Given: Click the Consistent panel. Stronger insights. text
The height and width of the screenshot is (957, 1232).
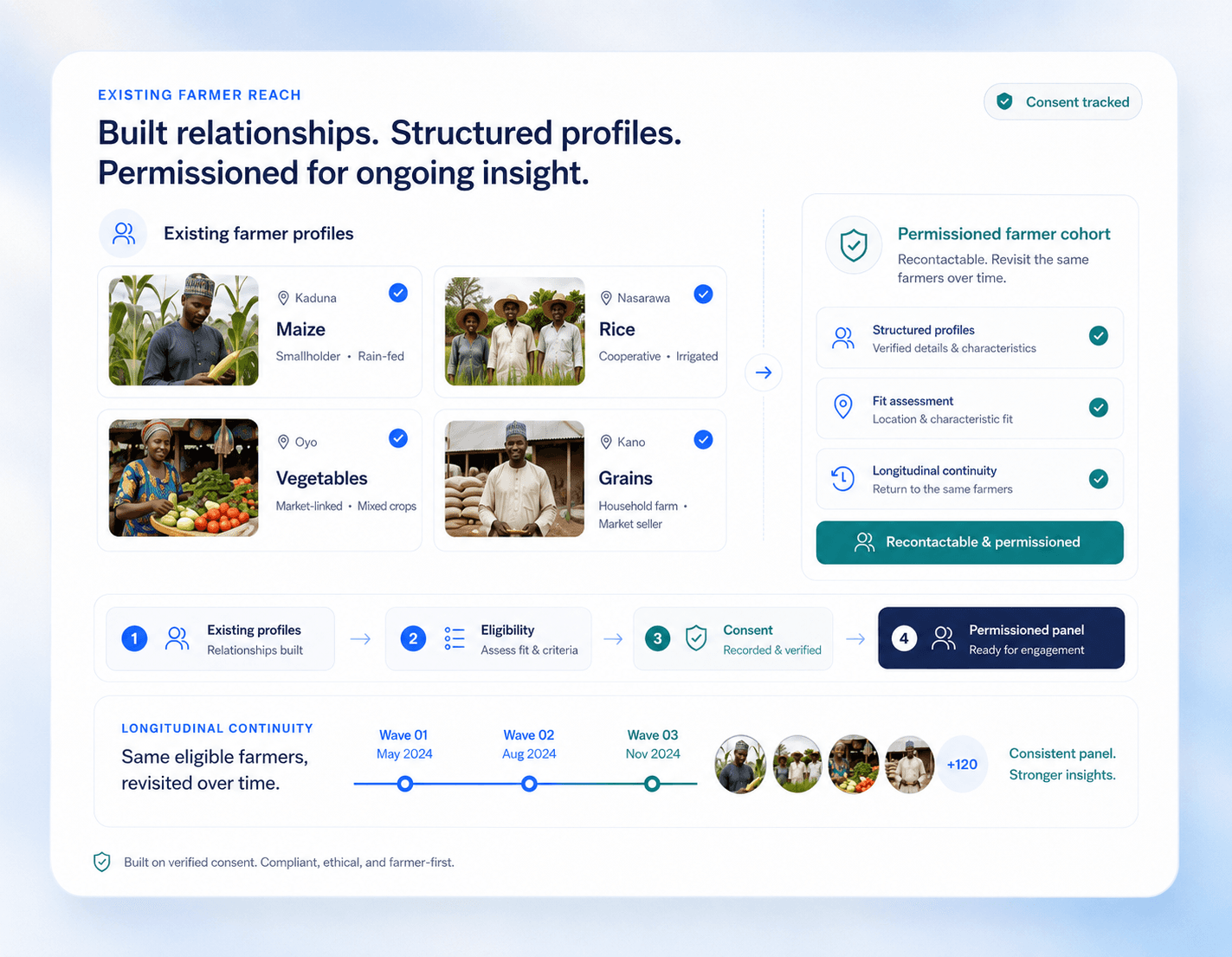Looking at the screenshot, I should point(1062,764).
